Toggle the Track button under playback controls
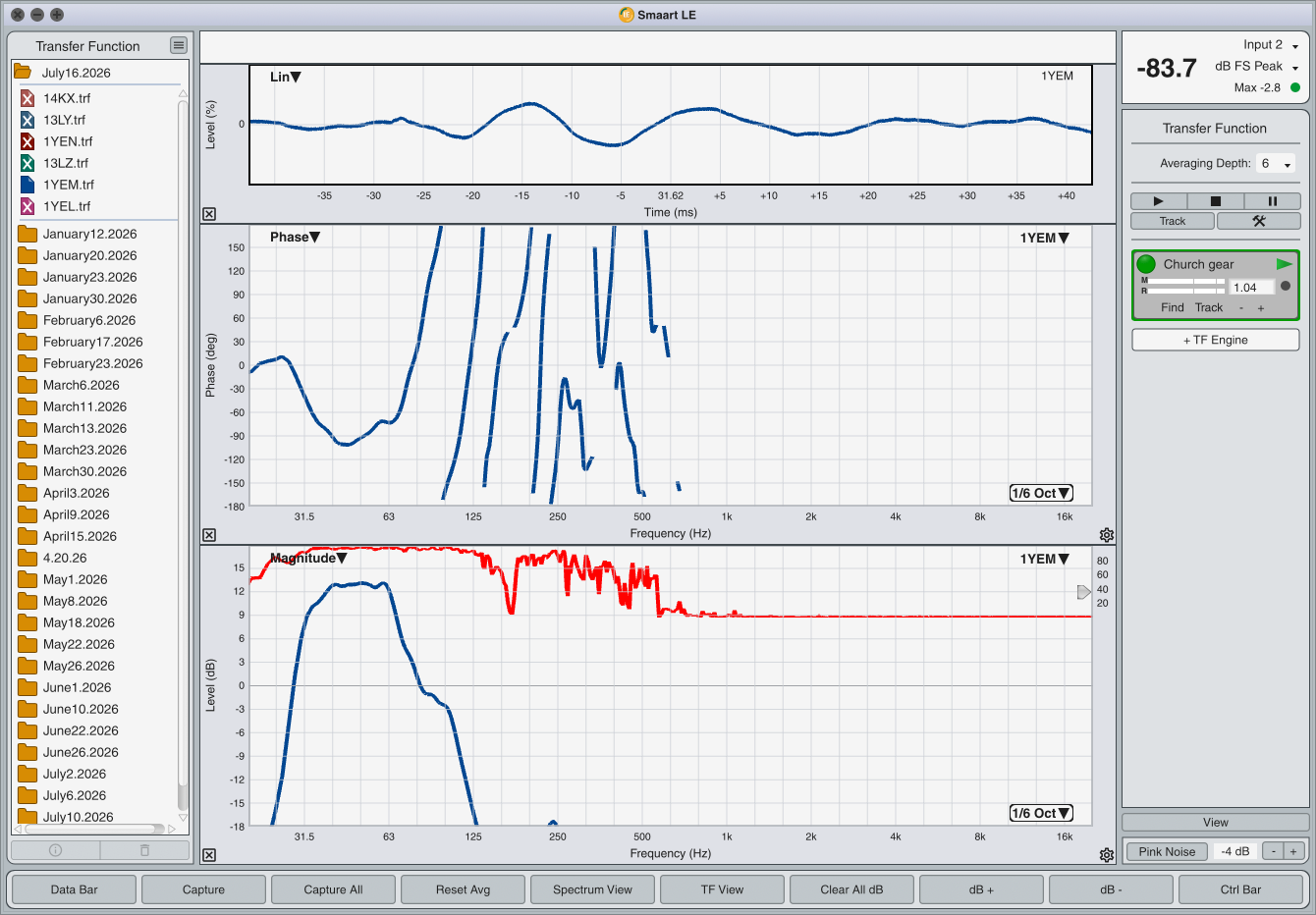The height and width of the screenshot is (915, 1316). pyautogui.click(x=1173, y=221)
